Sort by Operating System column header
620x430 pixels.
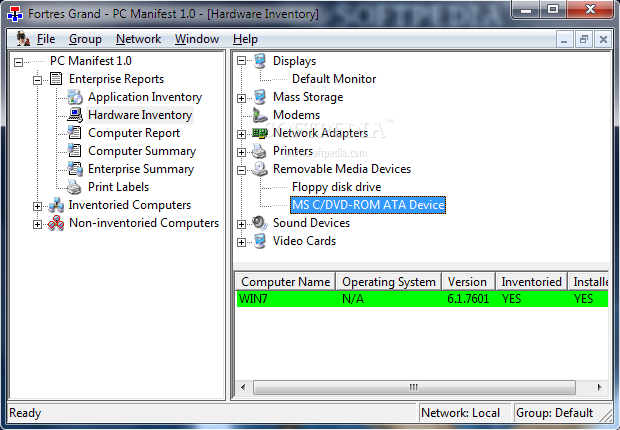point(388,282)
